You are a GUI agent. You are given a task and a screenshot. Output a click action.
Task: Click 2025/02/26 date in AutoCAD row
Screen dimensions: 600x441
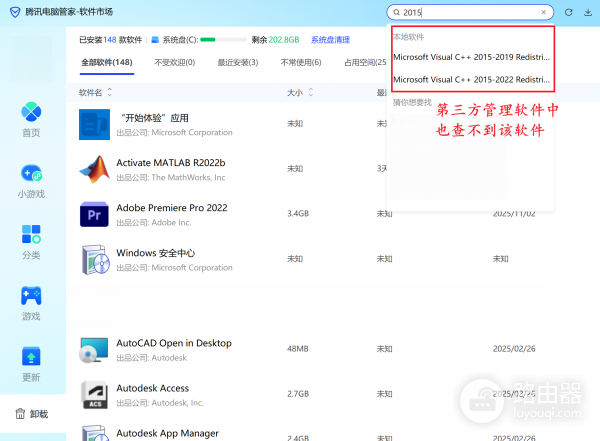514,349
